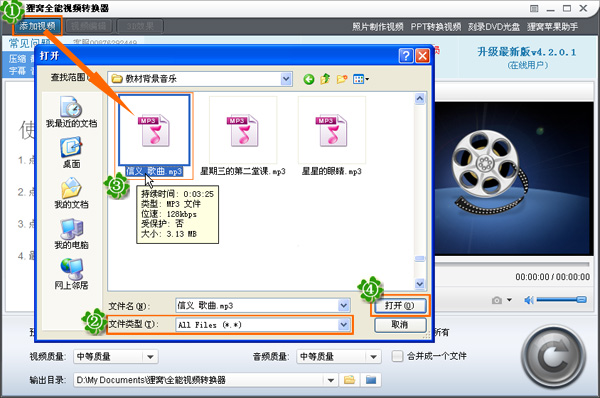
Task: Mute the preview speaker icon
Action: [x=529, y=300]
